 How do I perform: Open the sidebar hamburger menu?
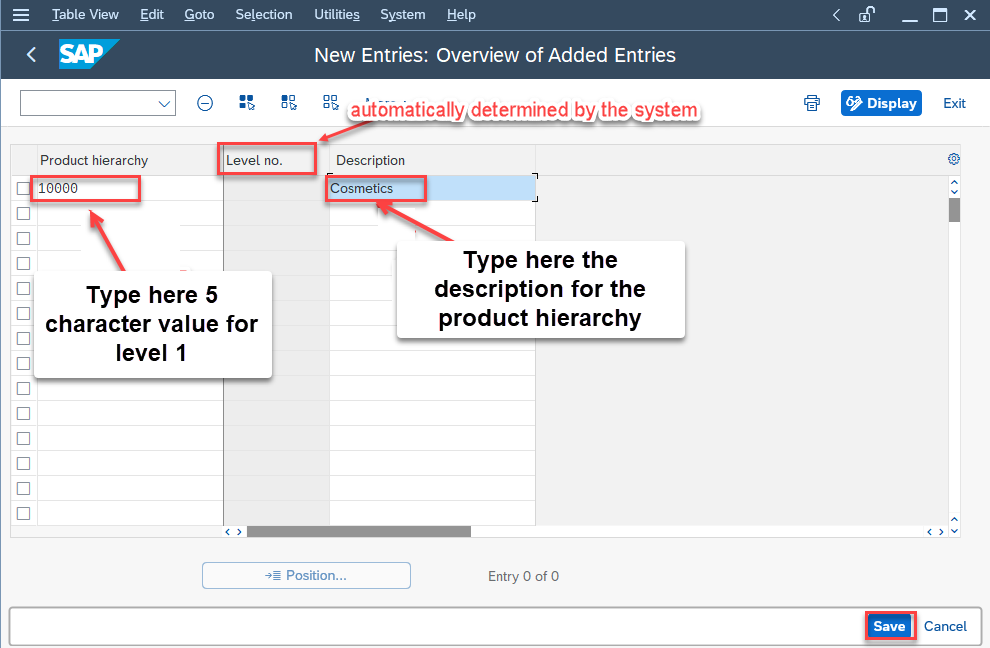coord(21,14)
